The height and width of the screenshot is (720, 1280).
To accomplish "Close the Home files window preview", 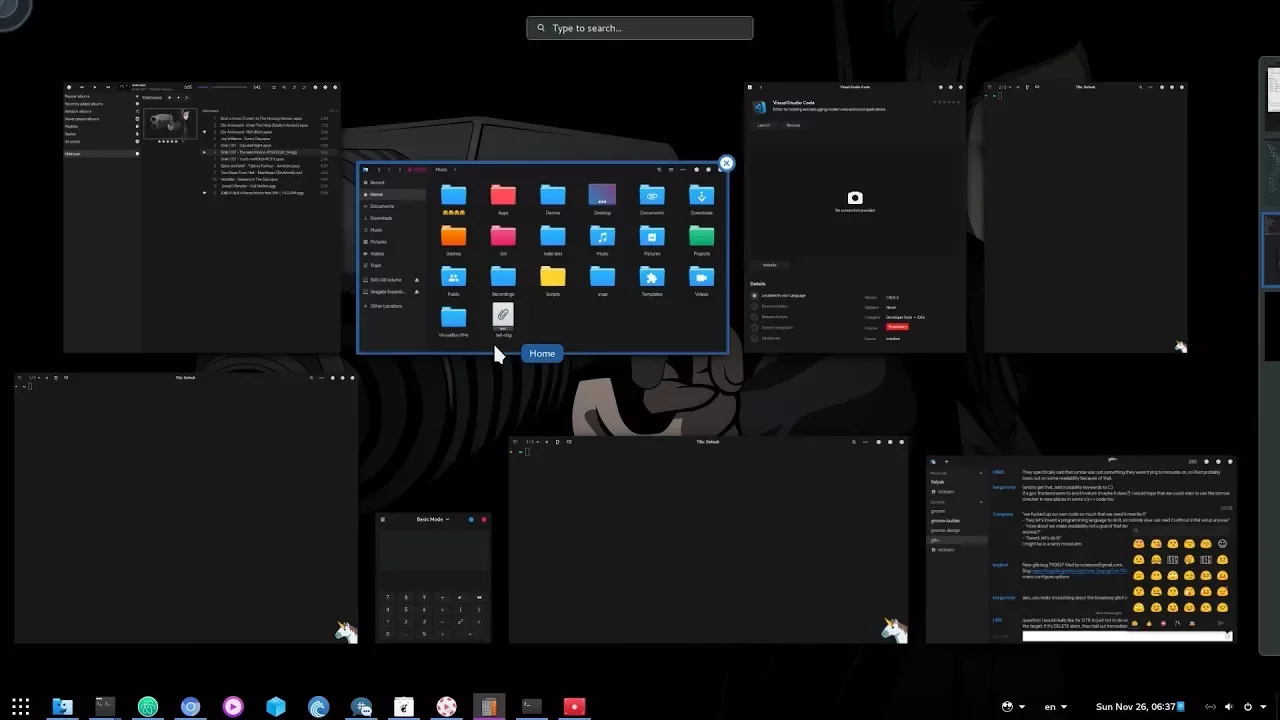I will click(x=727, y=163).
